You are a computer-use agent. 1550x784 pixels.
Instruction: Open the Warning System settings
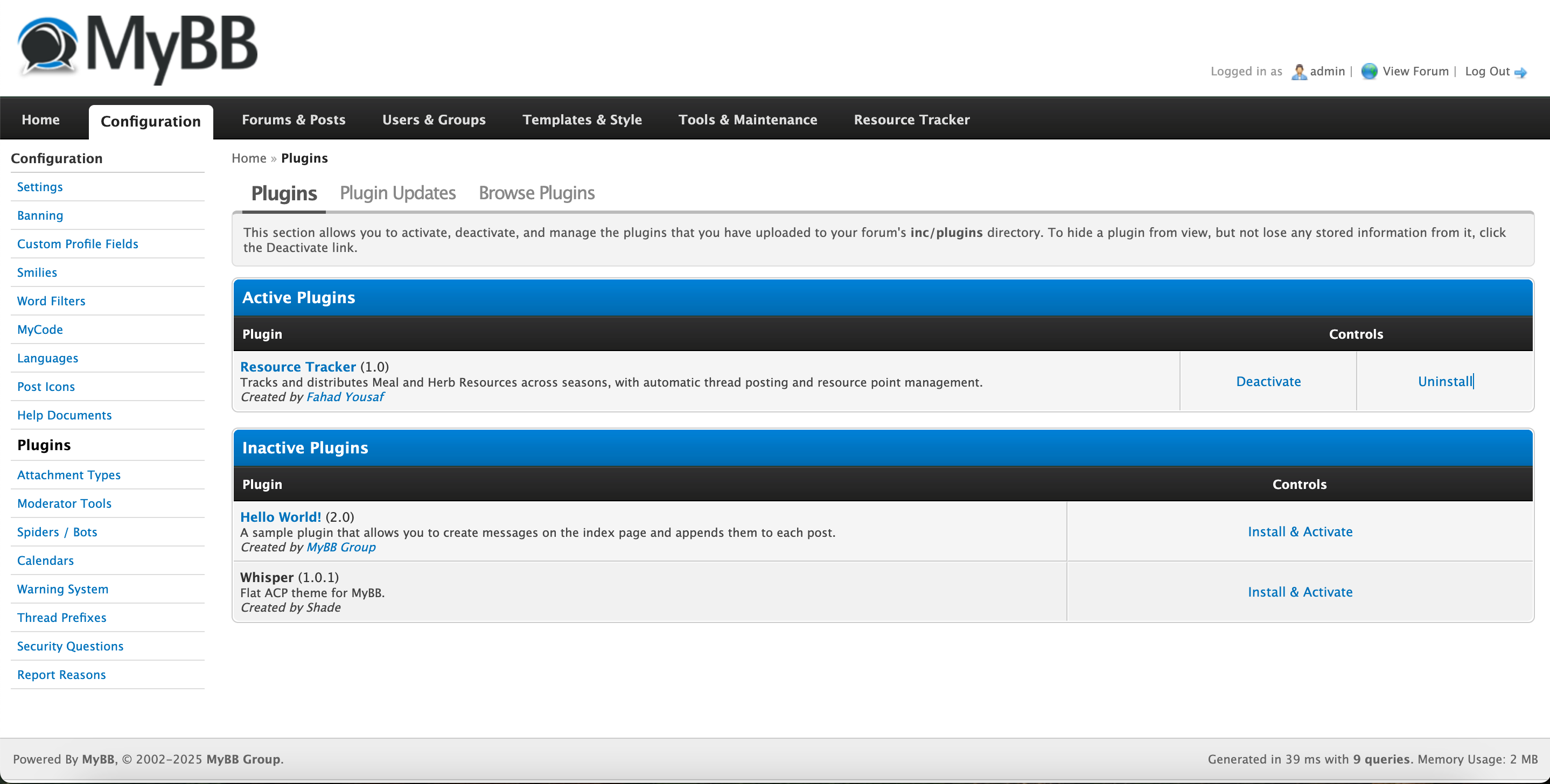coord(62,589)
